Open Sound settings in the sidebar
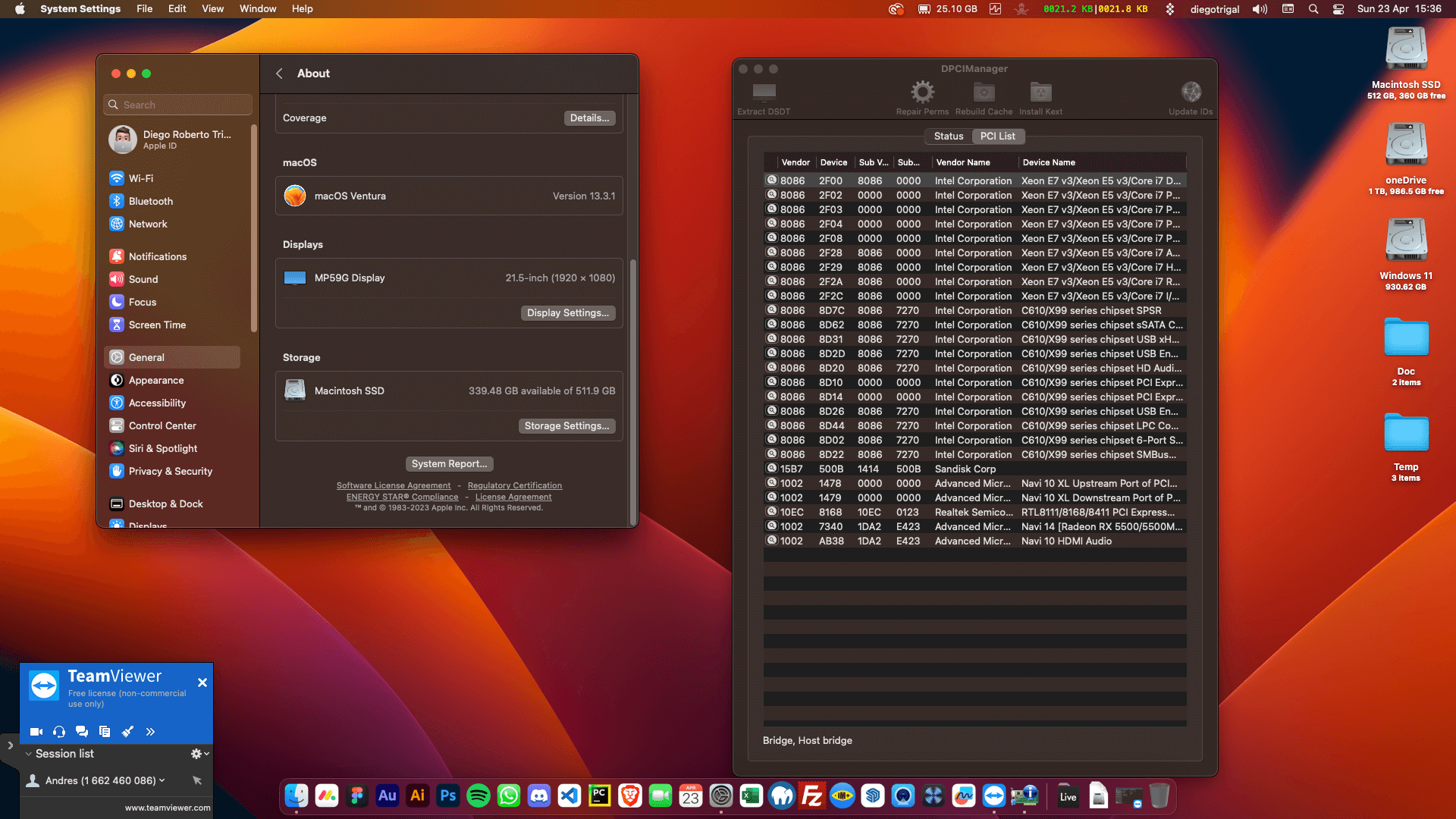The width and height of the screenshot is (1456, 819). click(x=172, y=280)
